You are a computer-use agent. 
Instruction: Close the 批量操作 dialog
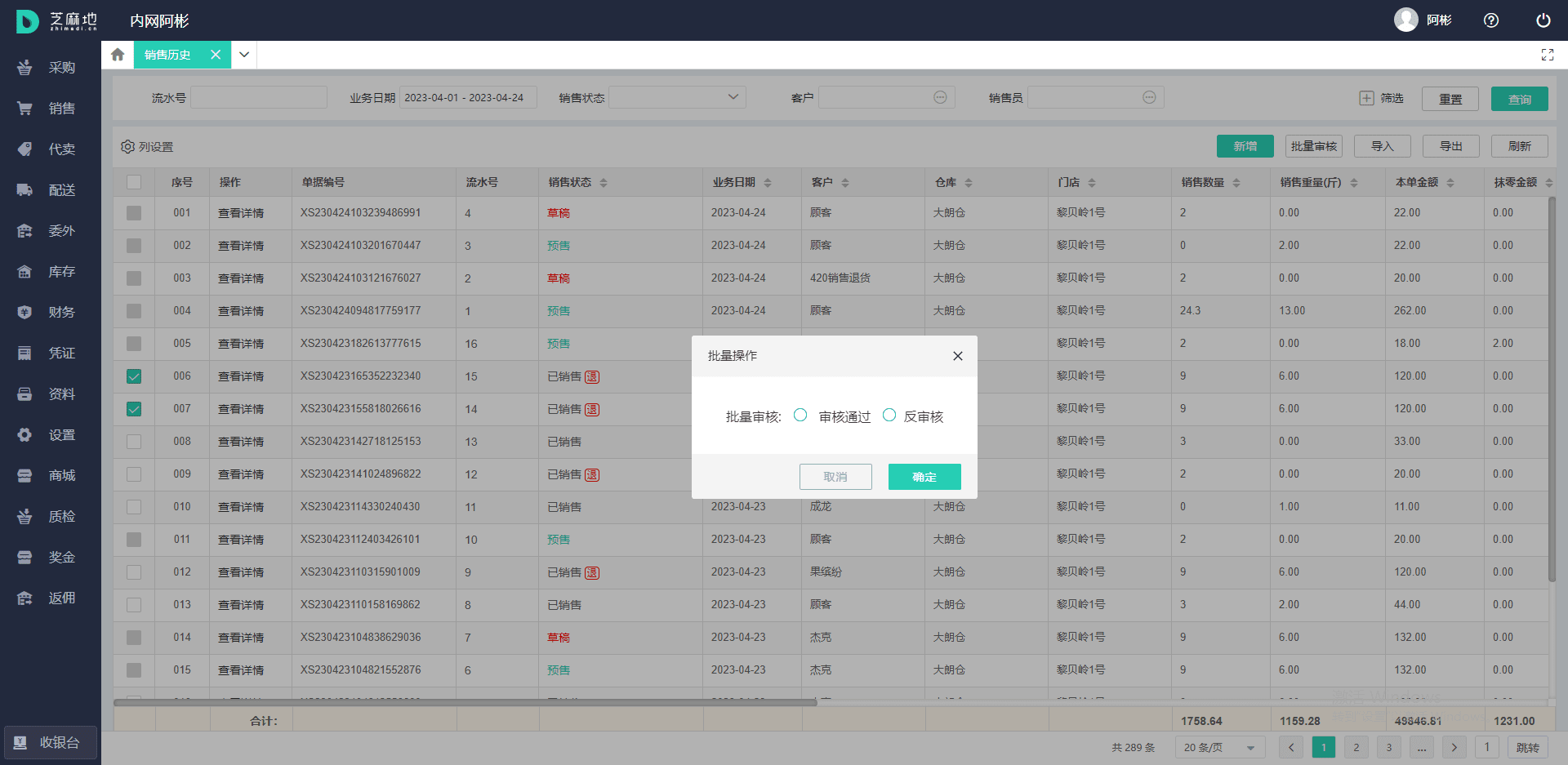pyautogui.click(x=958, y=356)
